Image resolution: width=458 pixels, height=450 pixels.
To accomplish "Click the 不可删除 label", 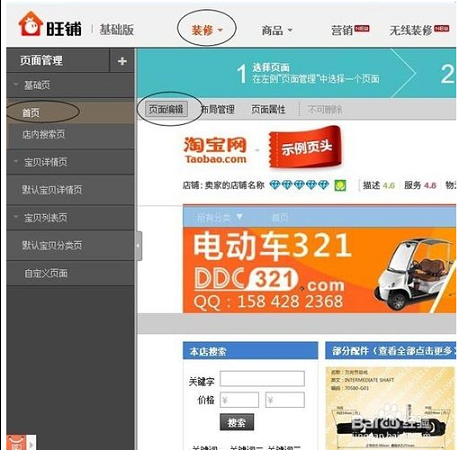I will [325, 109].
